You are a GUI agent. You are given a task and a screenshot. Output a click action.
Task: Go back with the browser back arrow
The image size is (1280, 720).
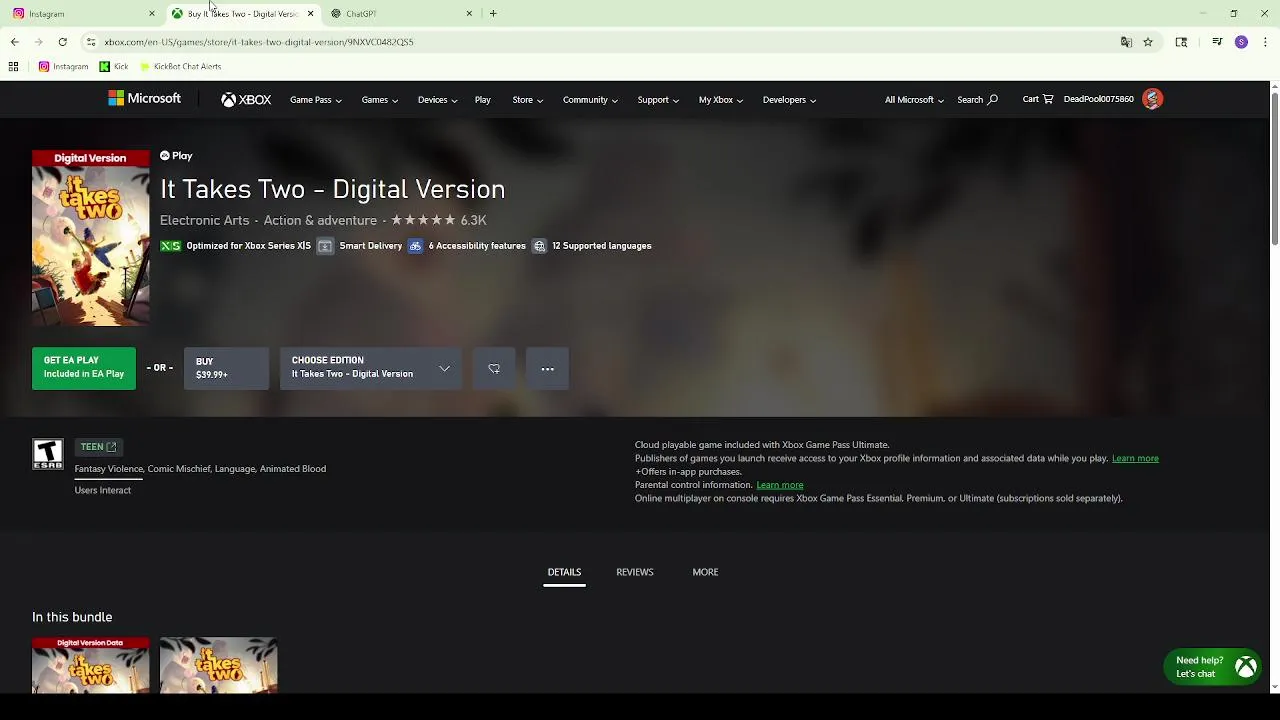pyautogui.click(x=14, y=42)
